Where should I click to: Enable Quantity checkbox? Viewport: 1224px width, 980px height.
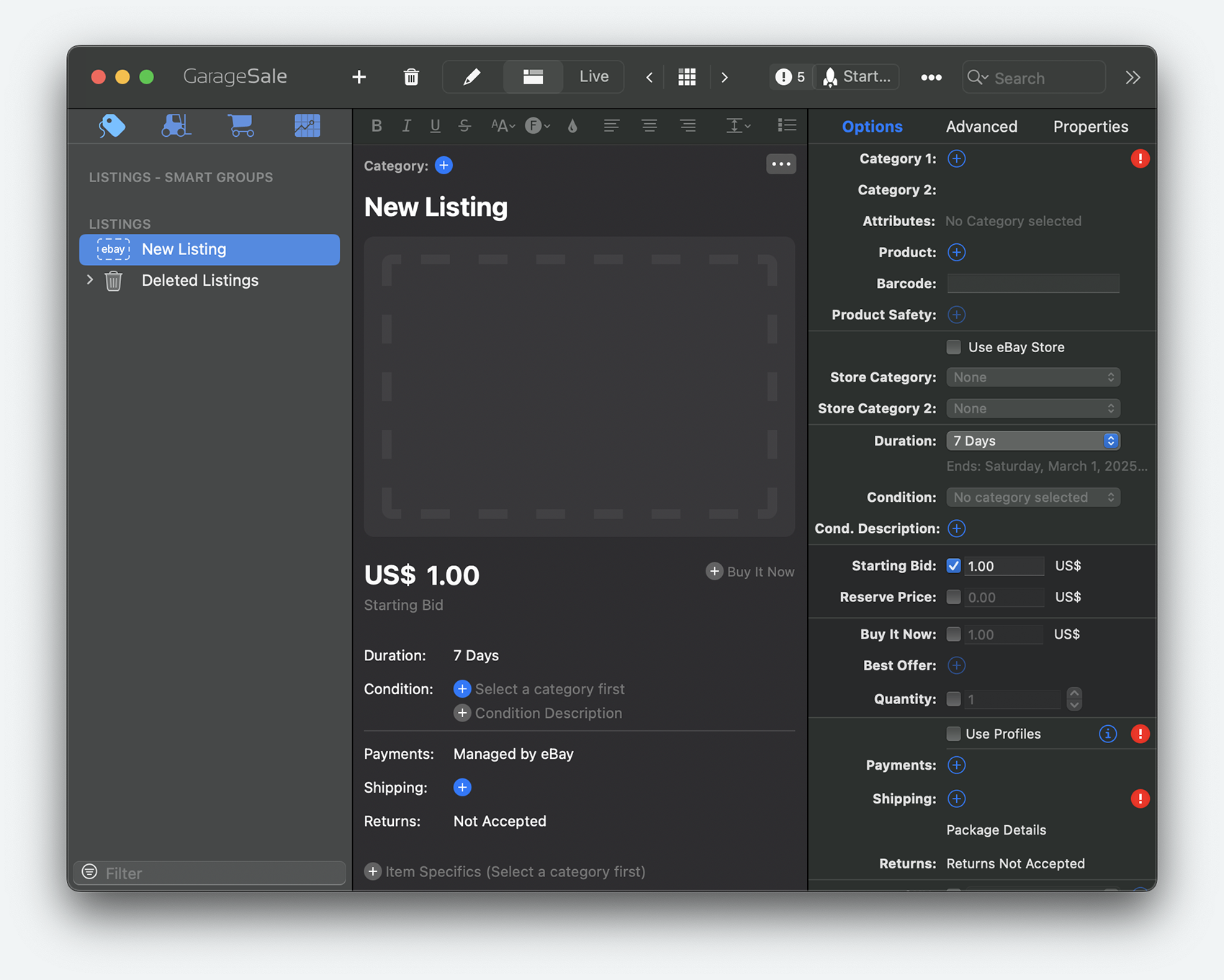(x=954, y=698)
